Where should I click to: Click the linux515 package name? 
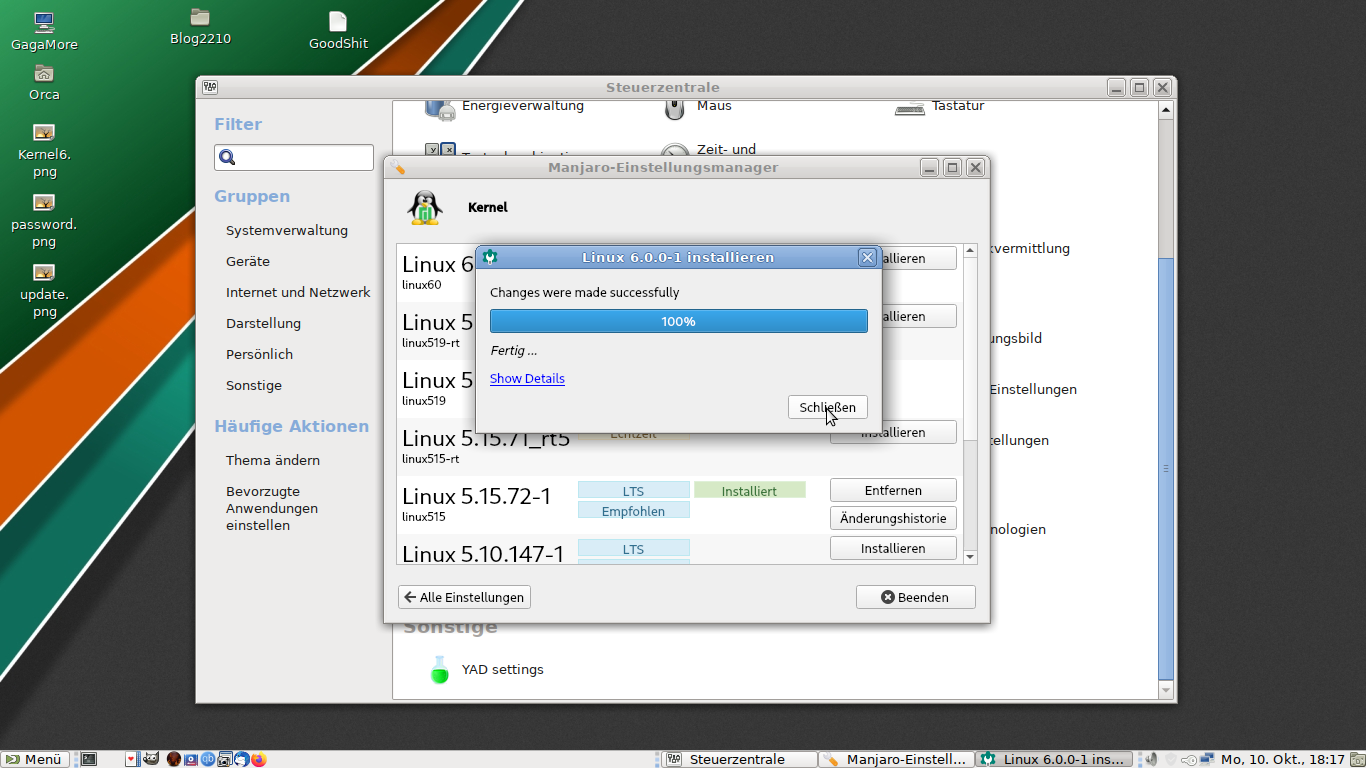pos(424,517)
